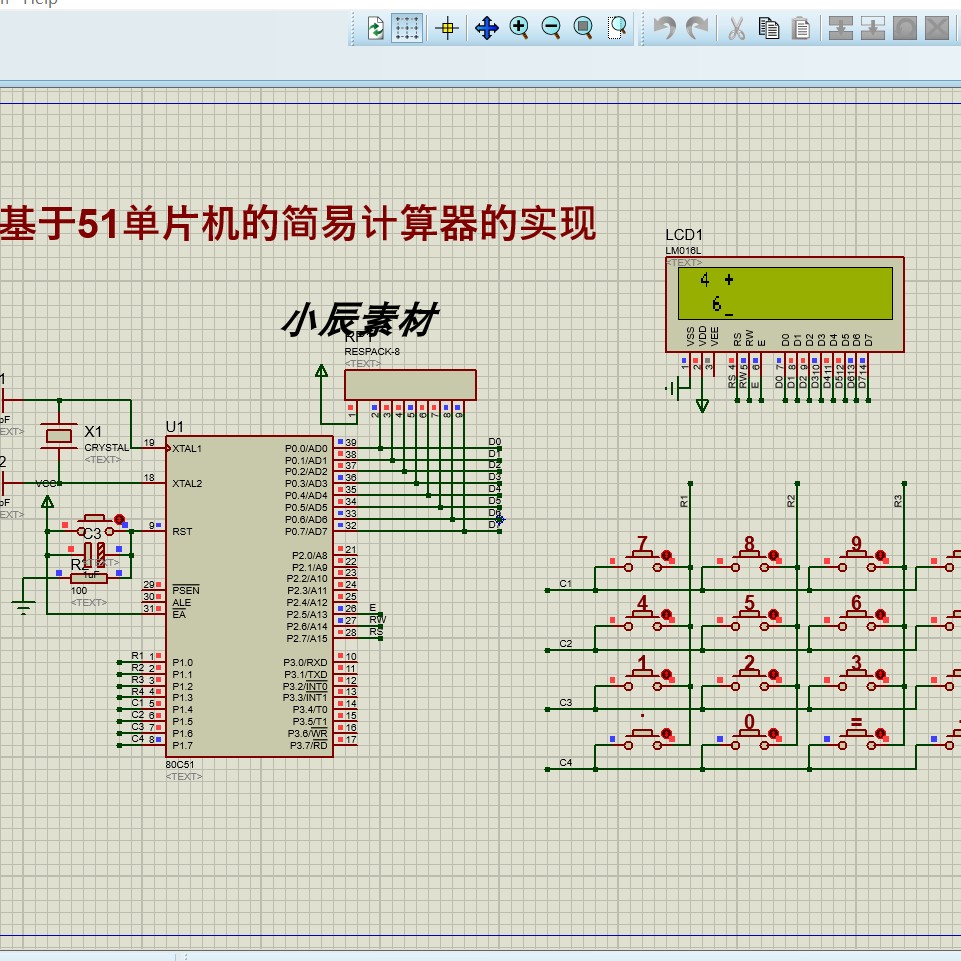Viewport: 961px width, 961px height.
Task: Click the Block Copy icon
Action: point(841,28)
